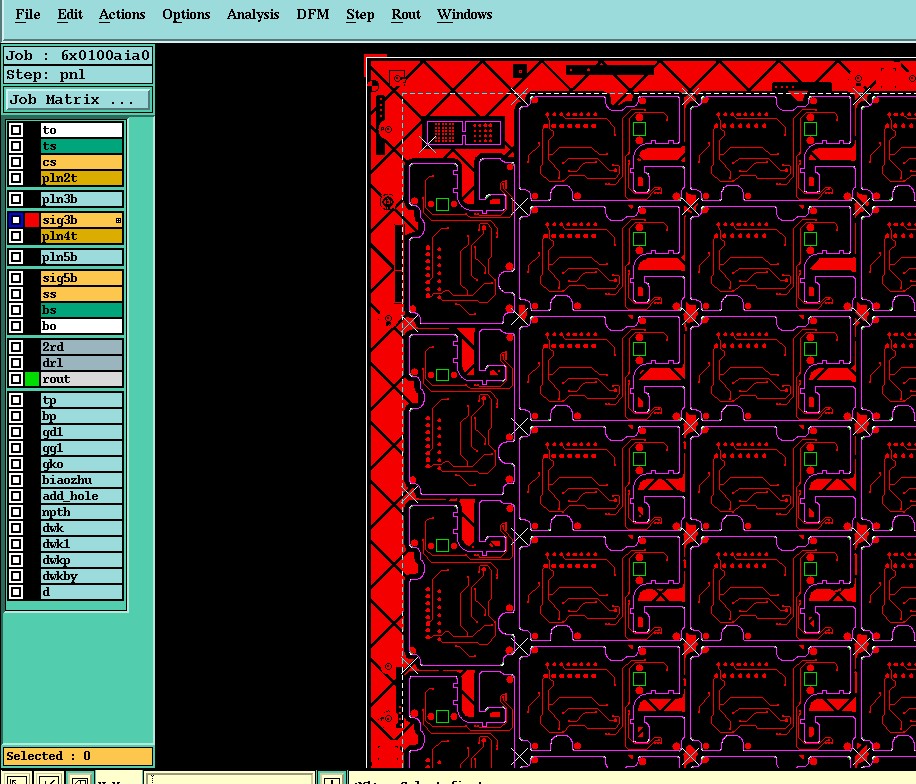Click the second icon in bottom toolbar
916x784 pixels.
48,779
